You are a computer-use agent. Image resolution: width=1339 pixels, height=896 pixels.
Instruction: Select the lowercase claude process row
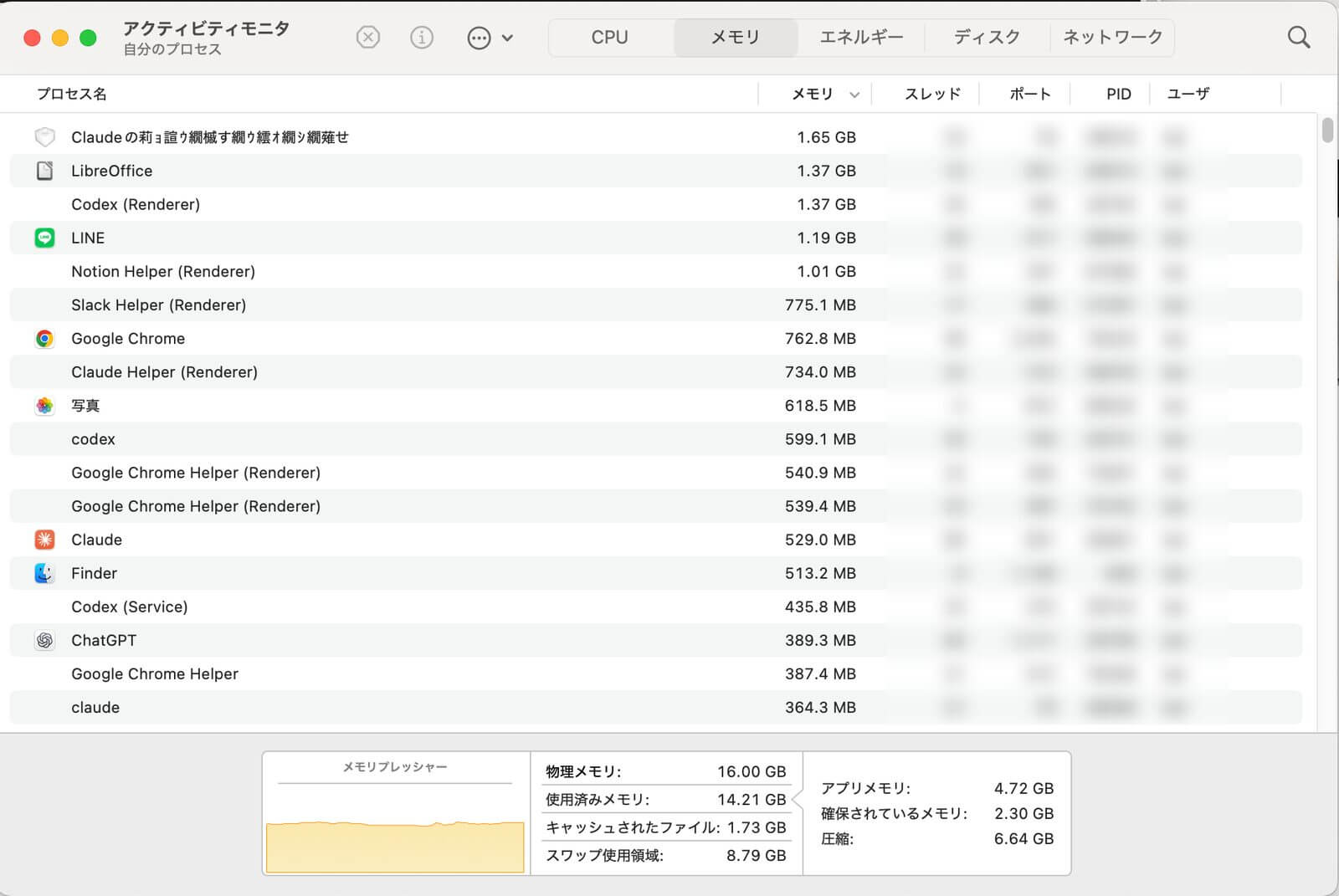[656, 707]
